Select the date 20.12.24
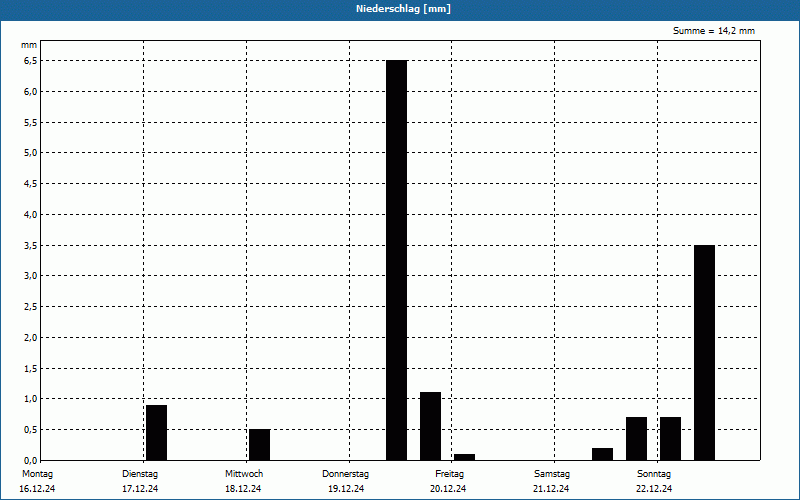This screenshot has height=500, width=800. click(x=448, y=489)
